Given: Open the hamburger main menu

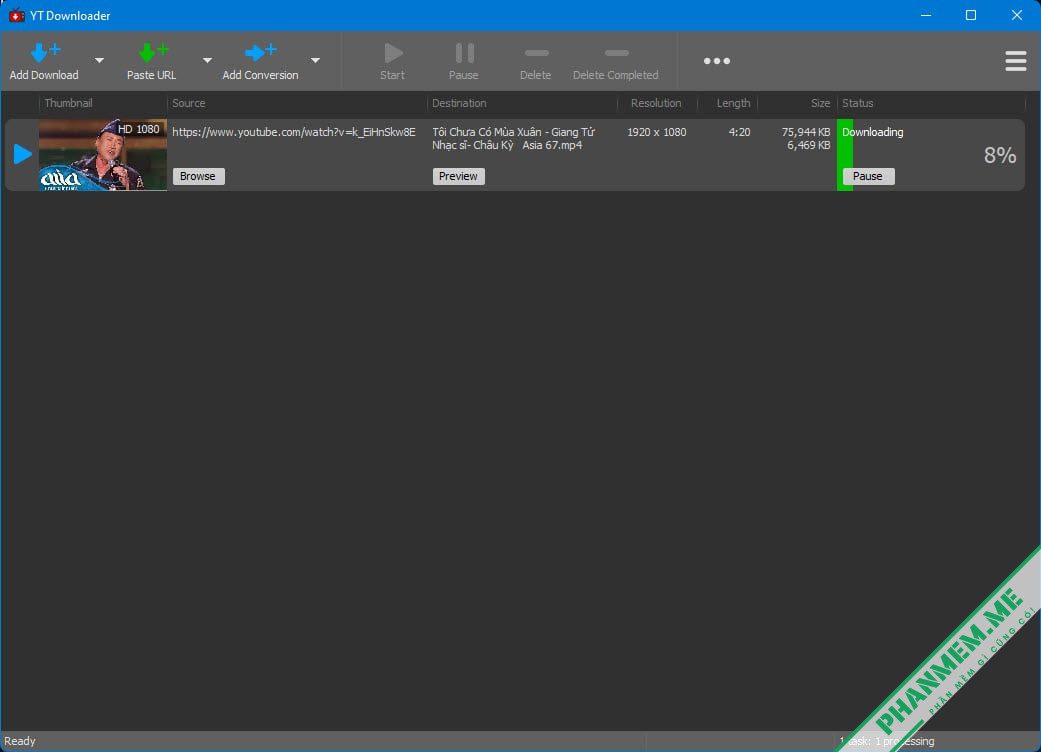Looking at the screenshot, I should [x=1015, y=61].
